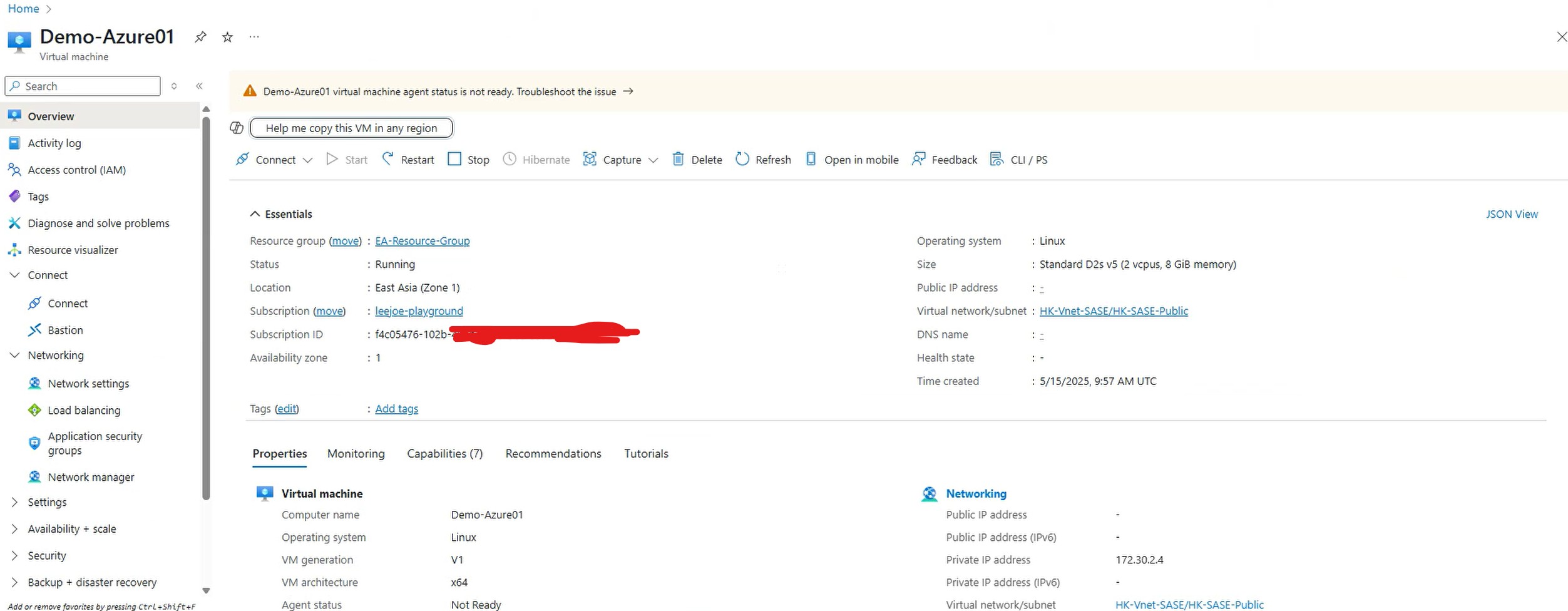Open leejoe-playground subscription link
1568x611 pixels.
point(419,311)
